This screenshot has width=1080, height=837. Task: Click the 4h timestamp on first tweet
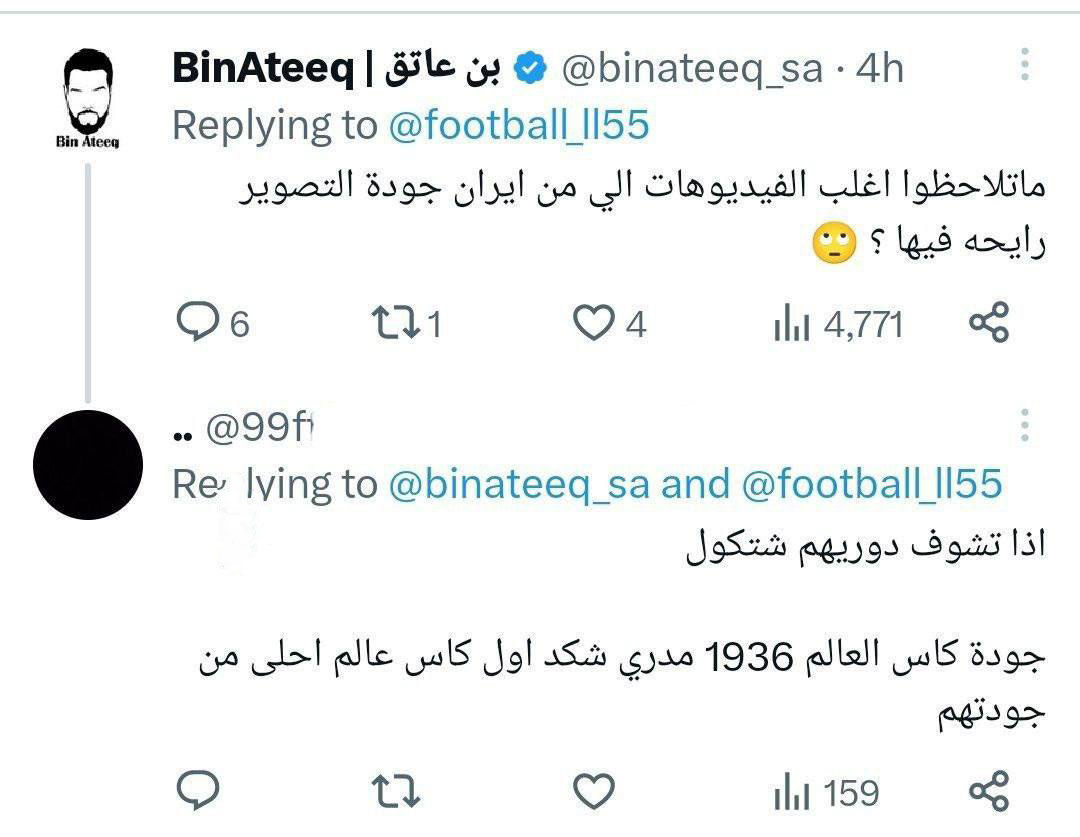tap(878, 69)
